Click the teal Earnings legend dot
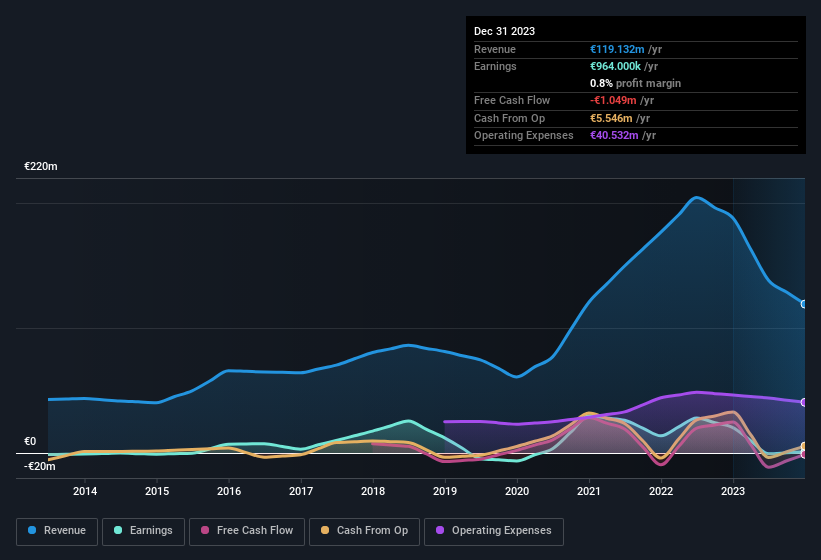 119,531
